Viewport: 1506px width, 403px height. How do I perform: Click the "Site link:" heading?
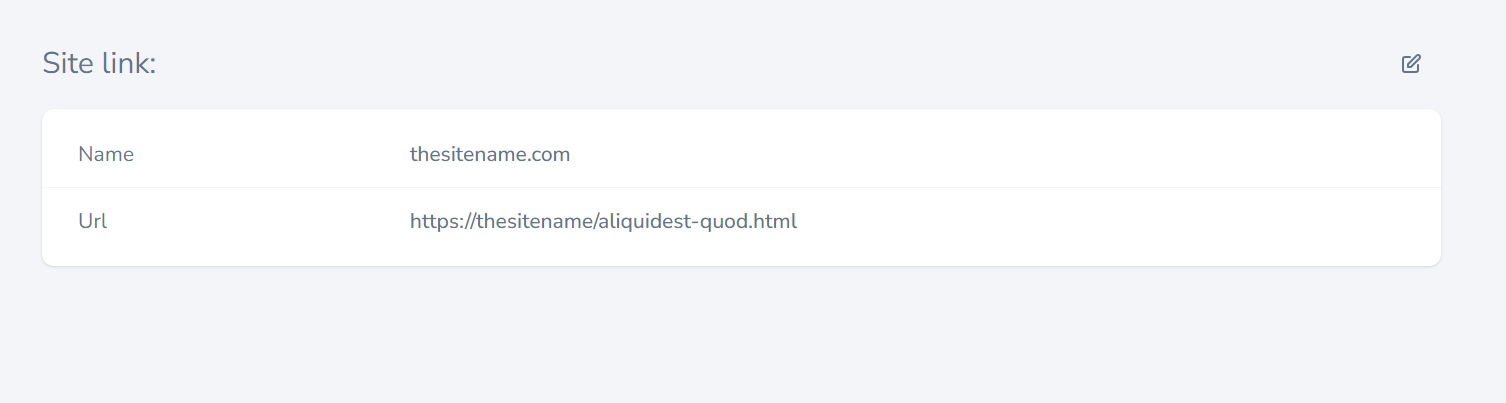(x=99, y=64)
